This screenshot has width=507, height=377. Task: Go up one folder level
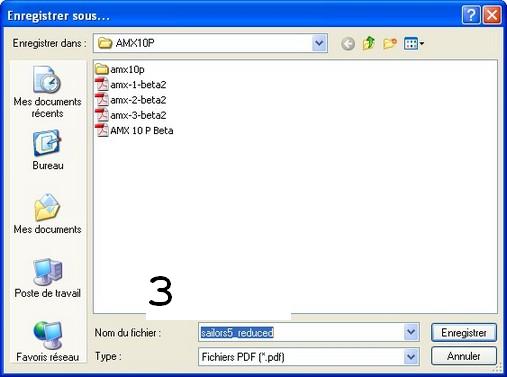369,43
